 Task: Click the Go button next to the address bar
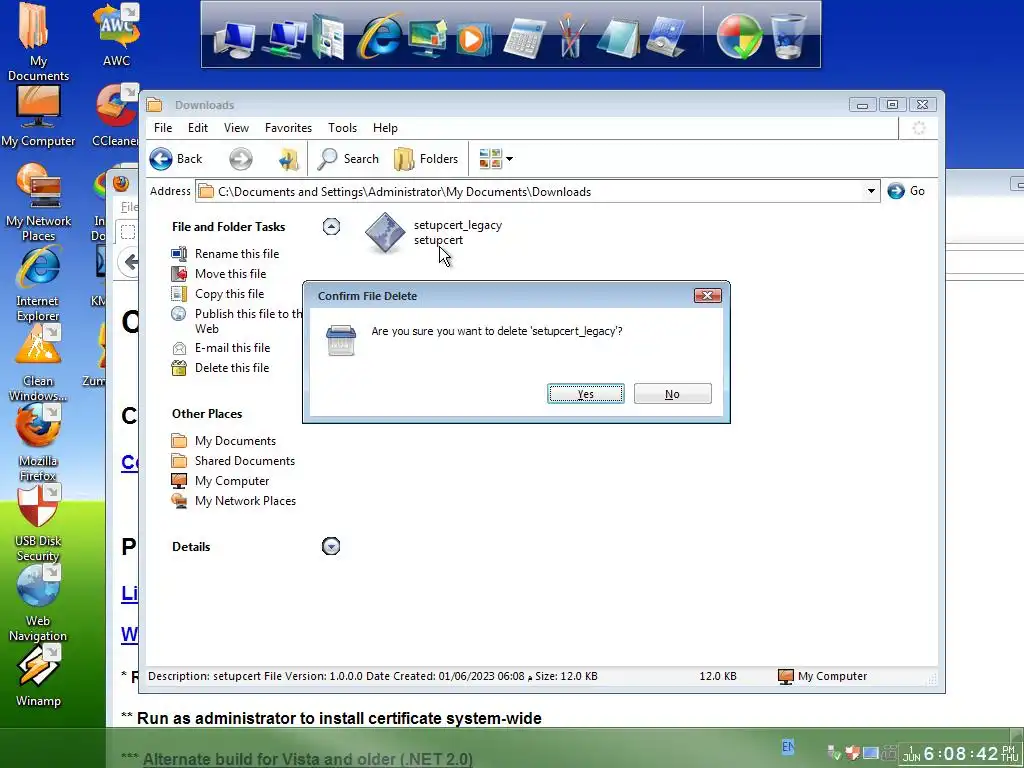906,191
